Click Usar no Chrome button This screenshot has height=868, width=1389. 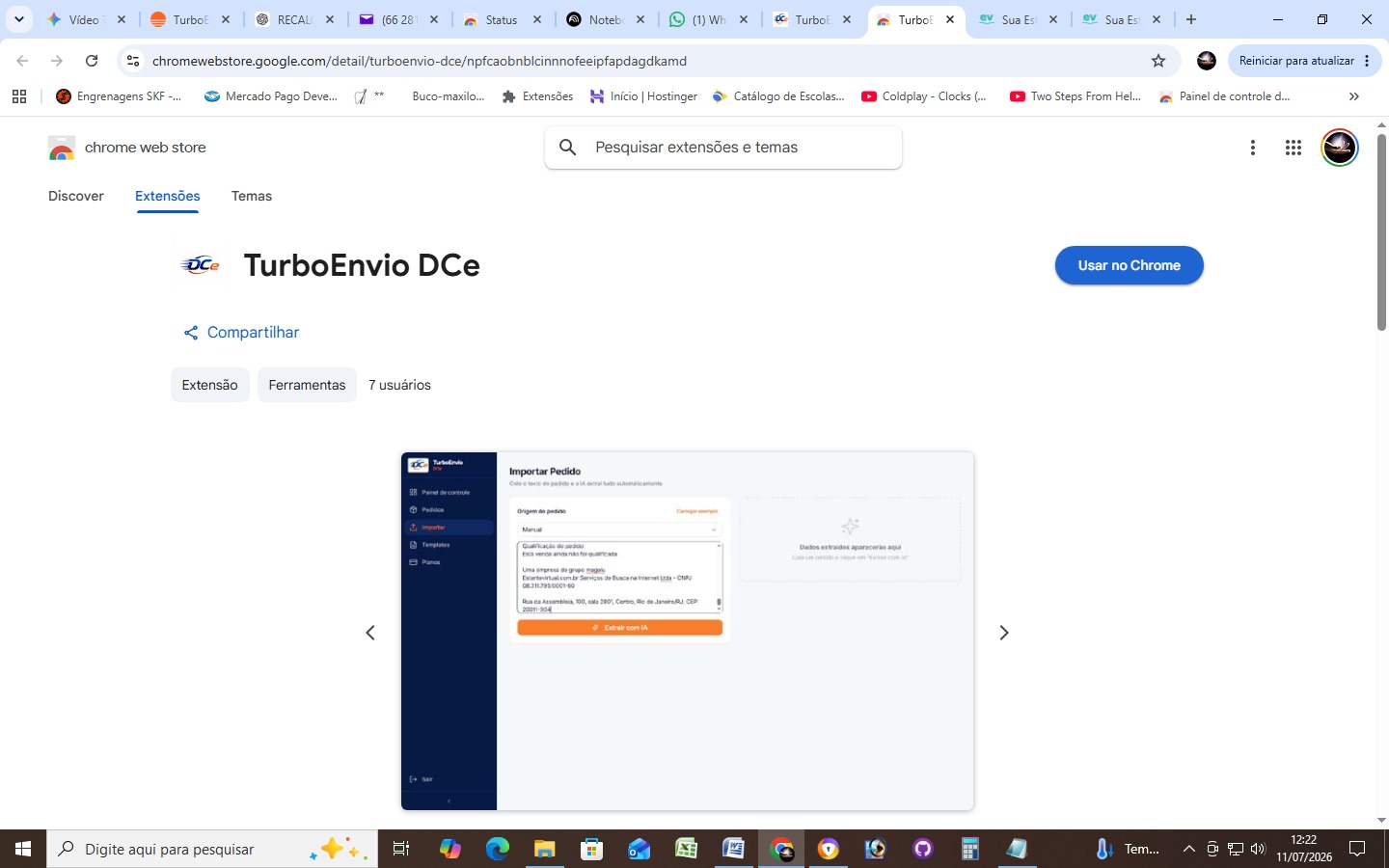pyautogui.click(x=1130, y=265)
